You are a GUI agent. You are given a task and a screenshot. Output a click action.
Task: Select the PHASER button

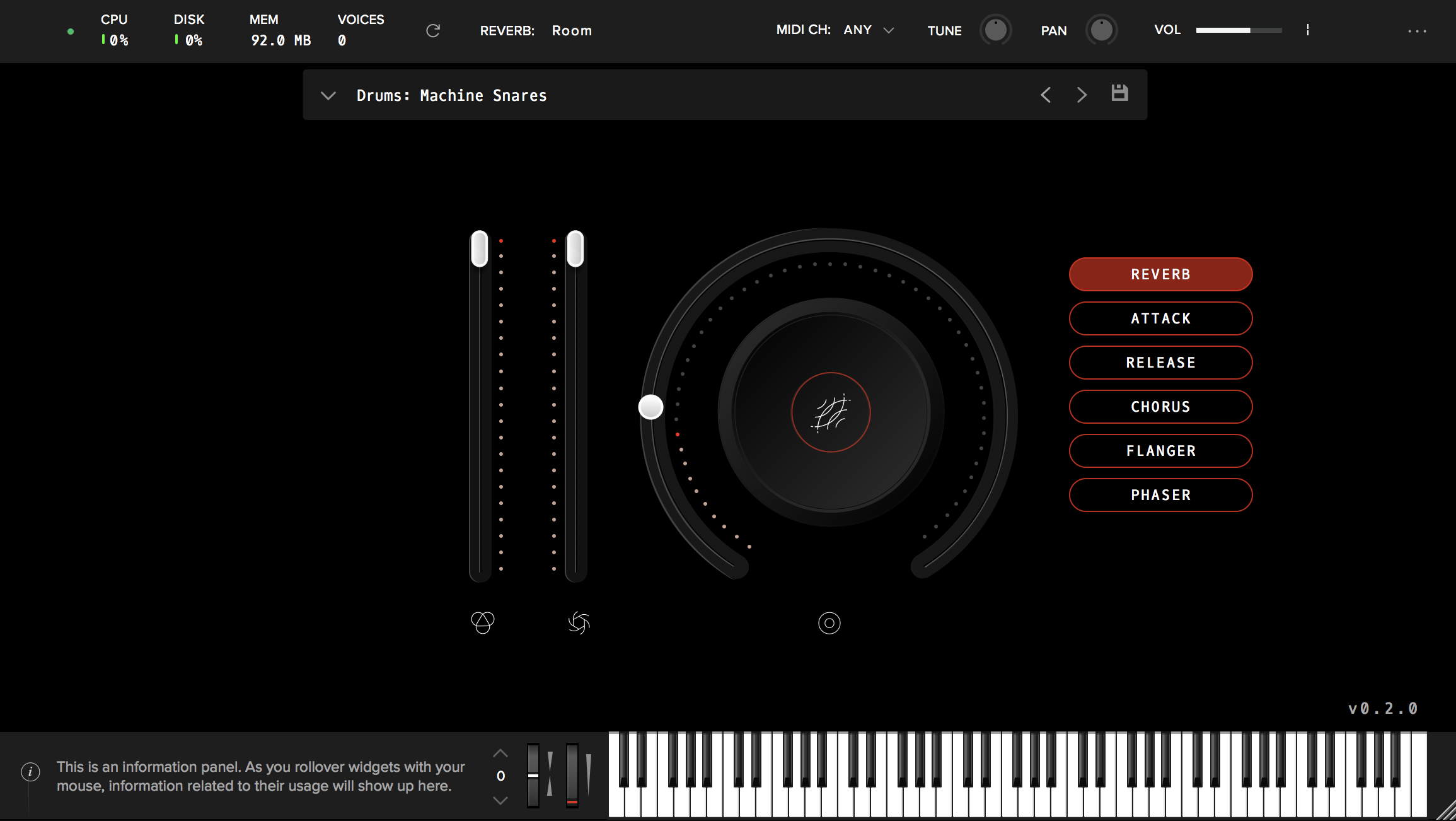coord(1160,495)
